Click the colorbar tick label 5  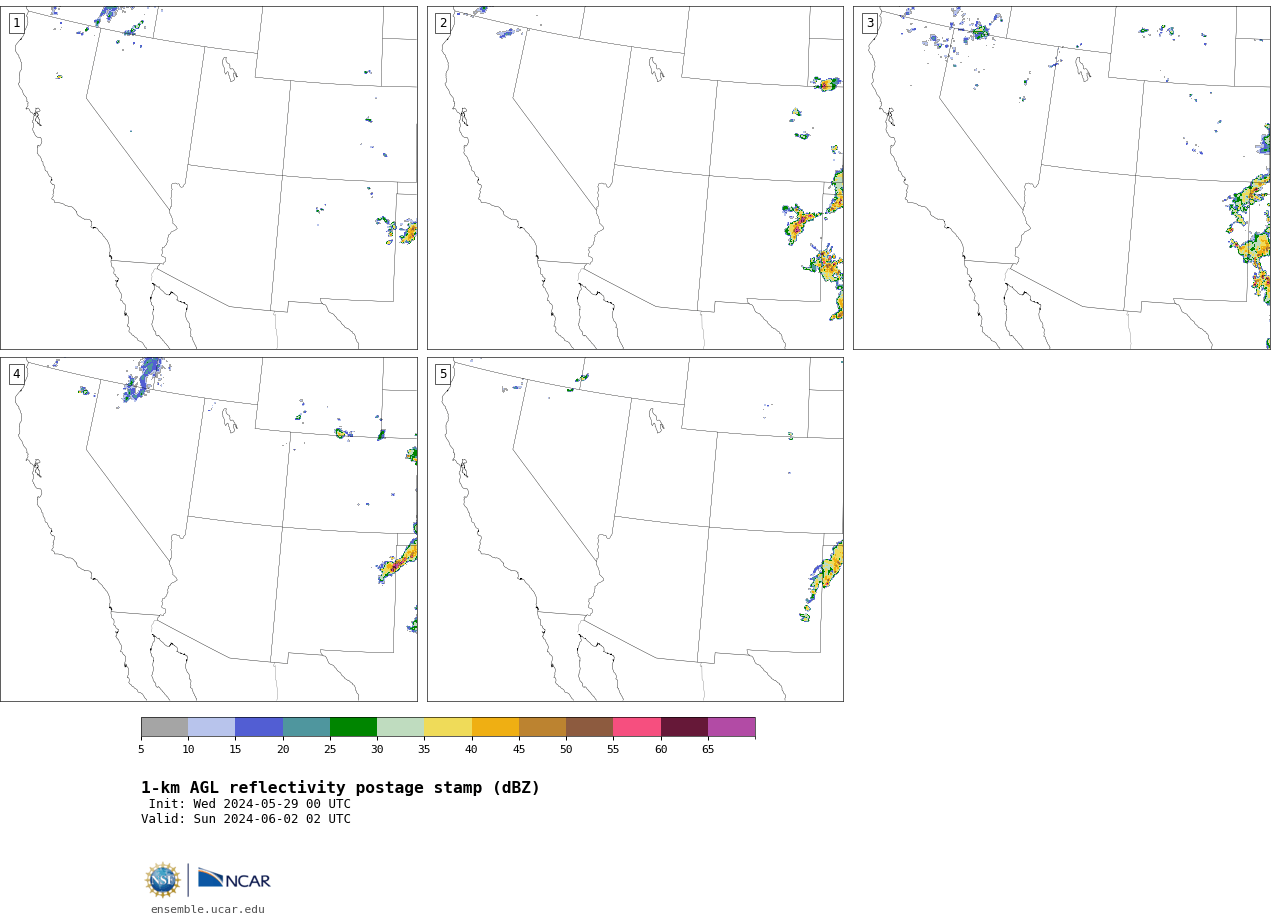point(141,749)
